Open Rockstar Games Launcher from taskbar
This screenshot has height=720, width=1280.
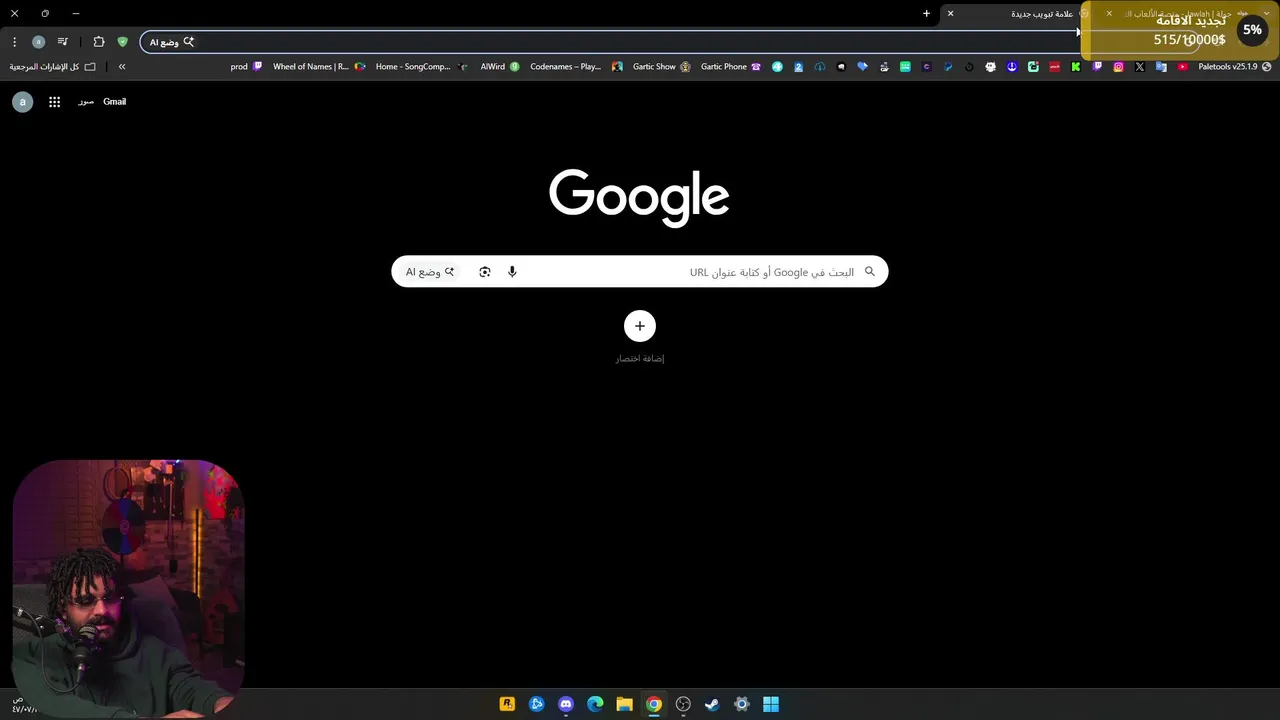click(x=507, y=704)
